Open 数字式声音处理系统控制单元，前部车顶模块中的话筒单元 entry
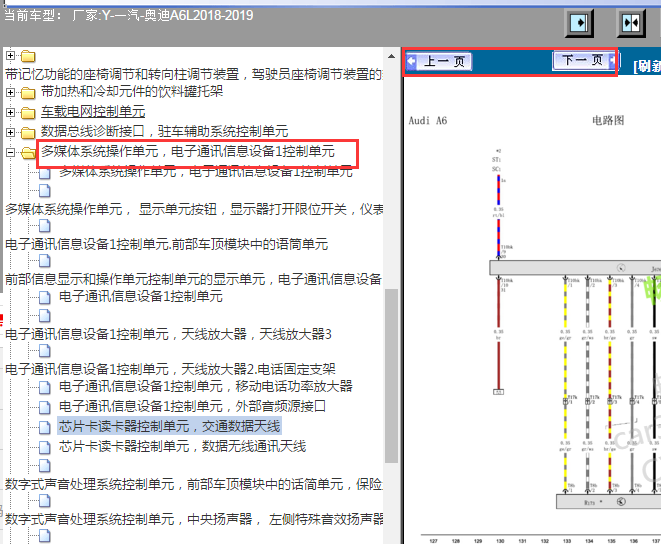Screen dimensions: 661x544 pyautogui.click(x=193, y=484)
